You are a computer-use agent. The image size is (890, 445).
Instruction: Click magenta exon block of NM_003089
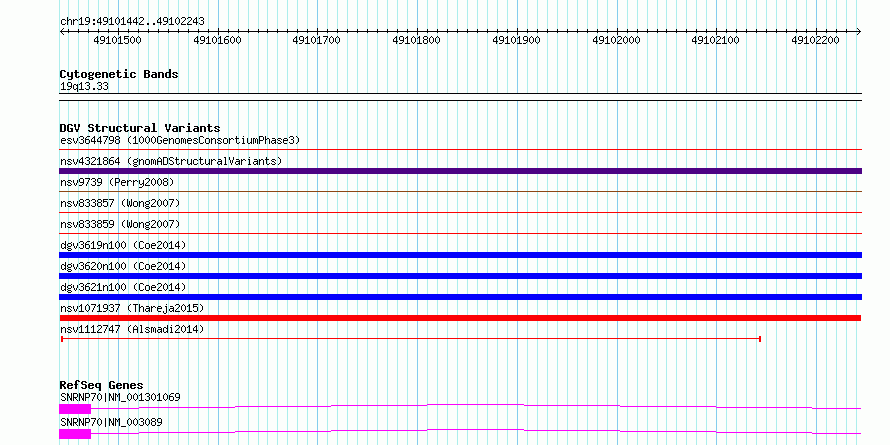pos(75,434)
